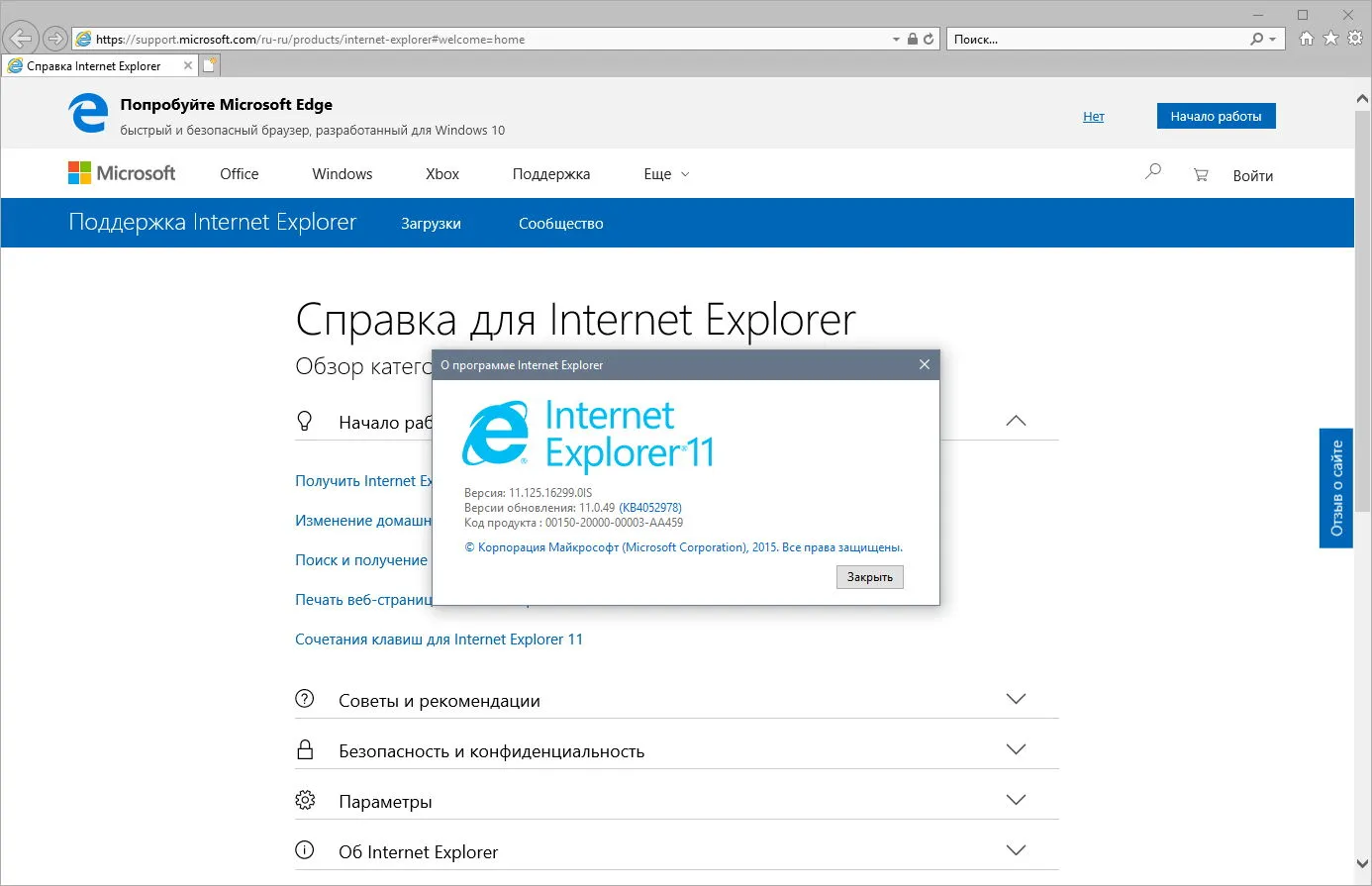Click the refresh icon in address bar
The image size is (1372, 886).
click(x=929, y=40)
